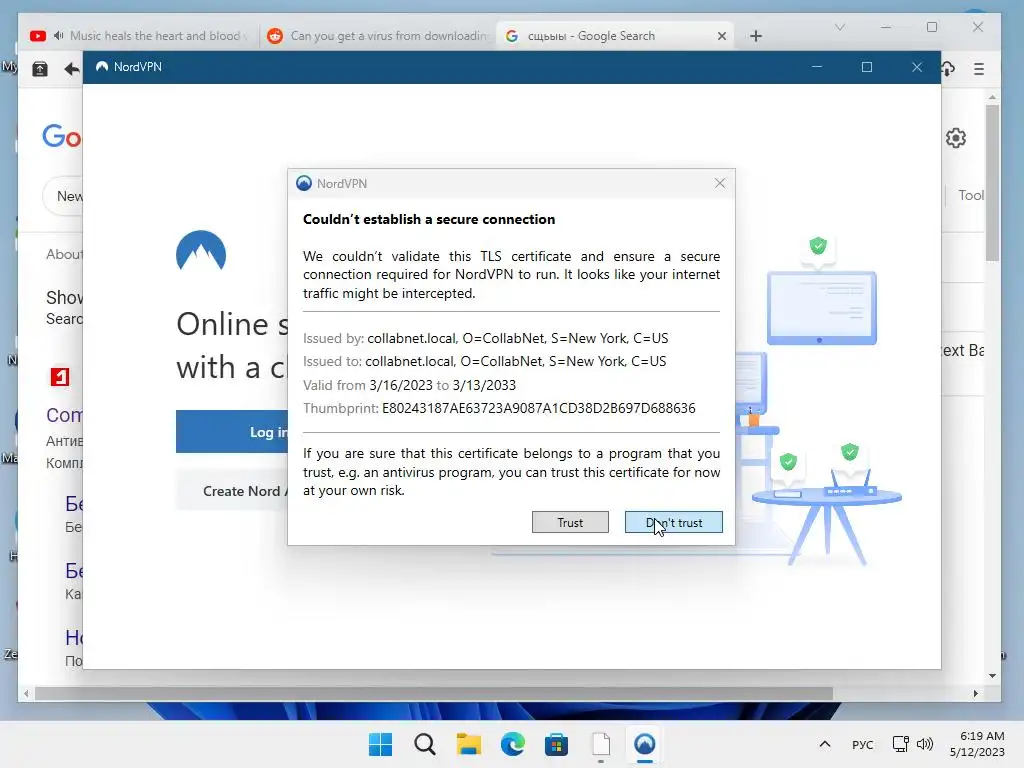The height and width of the screenshot is (768, 1024).
Task: Open the browser hamburger menu
Action: (978, 69)
